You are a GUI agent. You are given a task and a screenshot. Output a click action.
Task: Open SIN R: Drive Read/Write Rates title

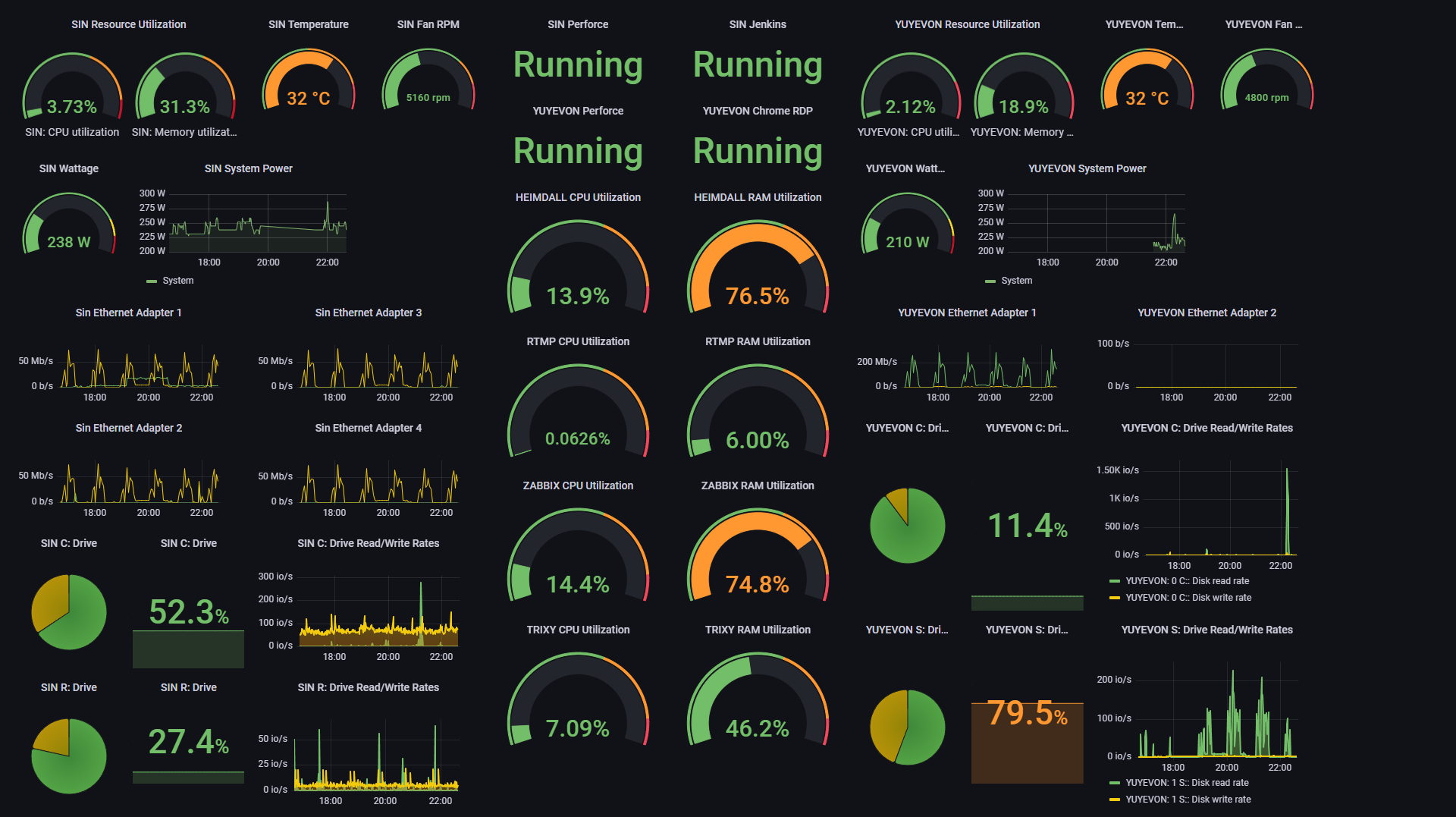(x=369, y=687)
